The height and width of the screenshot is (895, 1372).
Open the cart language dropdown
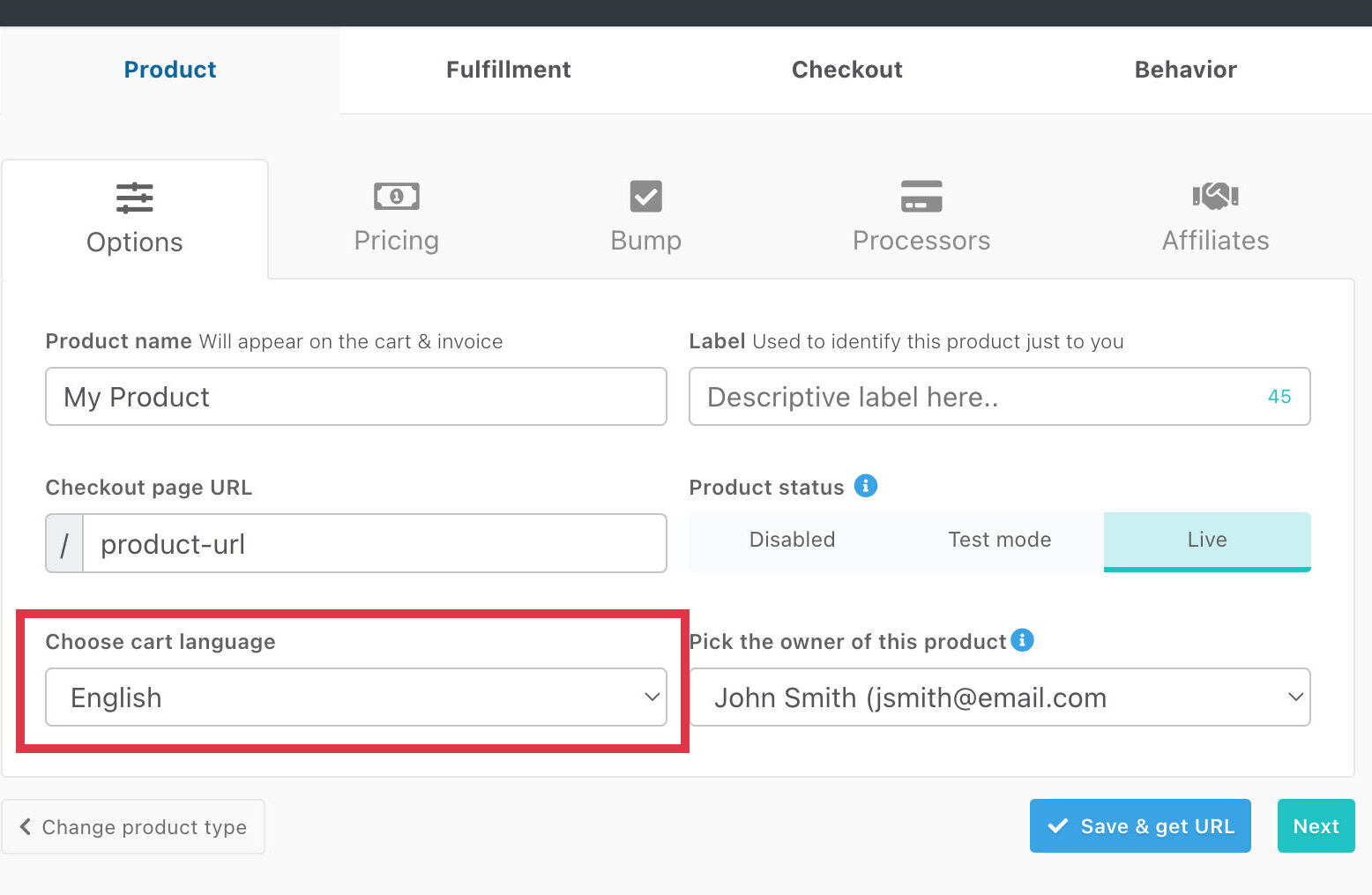pos(355,697)
